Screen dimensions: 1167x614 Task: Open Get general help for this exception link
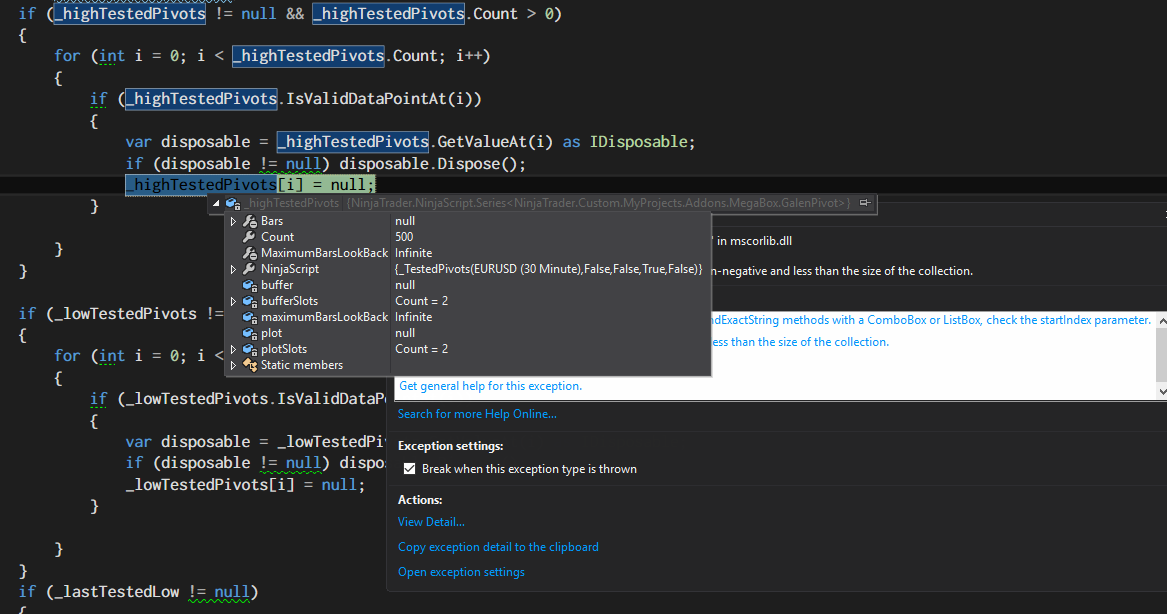[x=490, y=386]
